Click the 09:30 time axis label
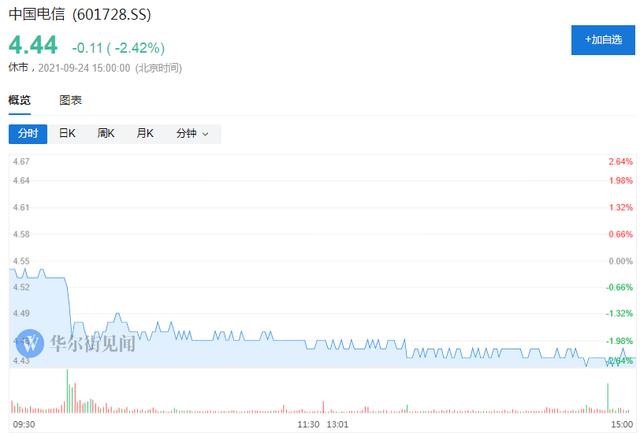The width and height of the screenshot is (640, 433). coord(24,424)
